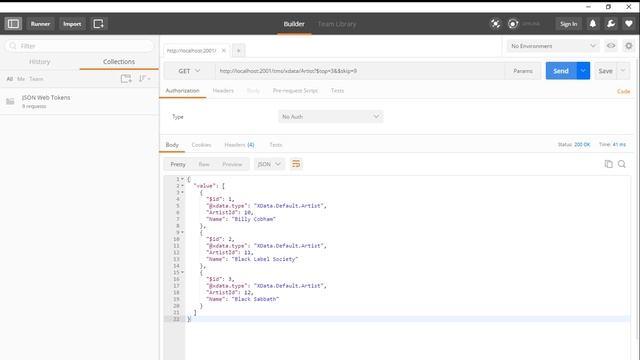Select the Authorization request tab
The height and width of the screenshot is (360, 640).
[x=182, y=91]
